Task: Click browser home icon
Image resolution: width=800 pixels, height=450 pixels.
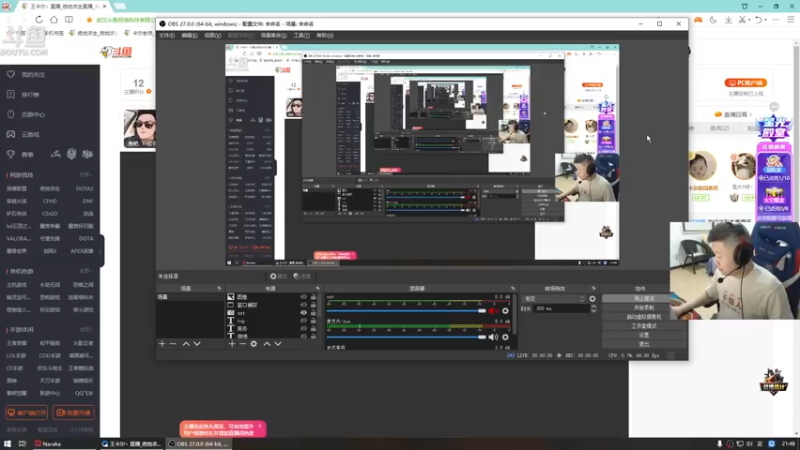Action: (x=54, y=19)
